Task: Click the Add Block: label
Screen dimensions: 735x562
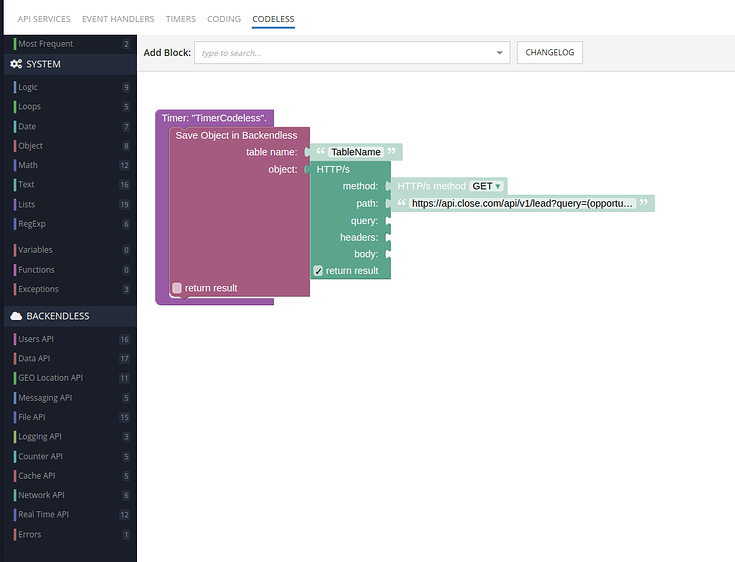Action: click(167, 52)
